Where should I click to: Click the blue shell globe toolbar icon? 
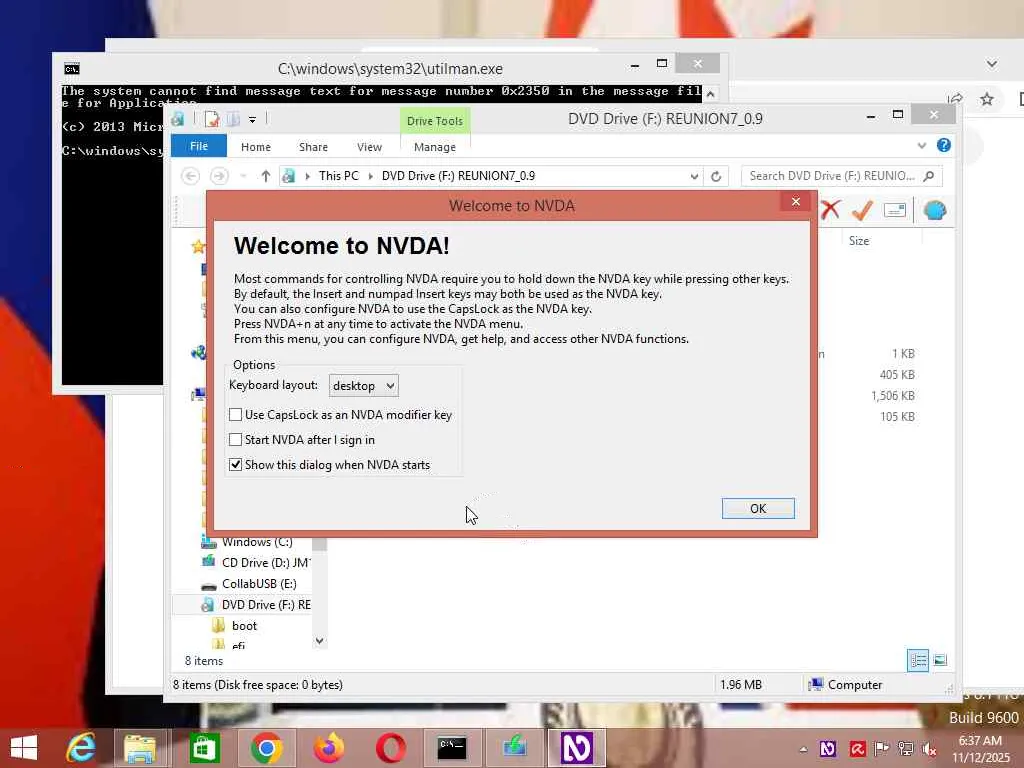point(935,210)
